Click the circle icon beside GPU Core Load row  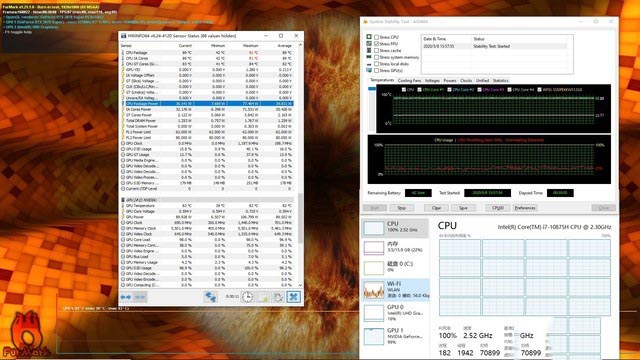[123, 240]
